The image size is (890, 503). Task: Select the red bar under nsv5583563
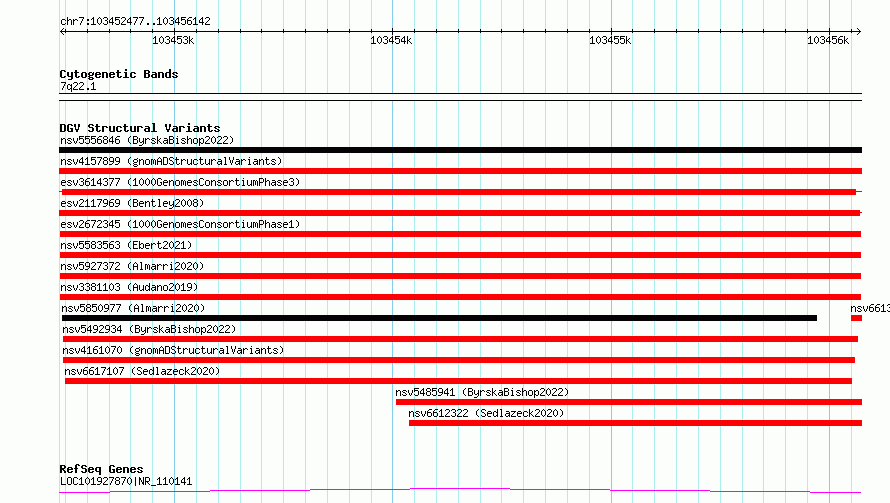(x=460, y=255)
